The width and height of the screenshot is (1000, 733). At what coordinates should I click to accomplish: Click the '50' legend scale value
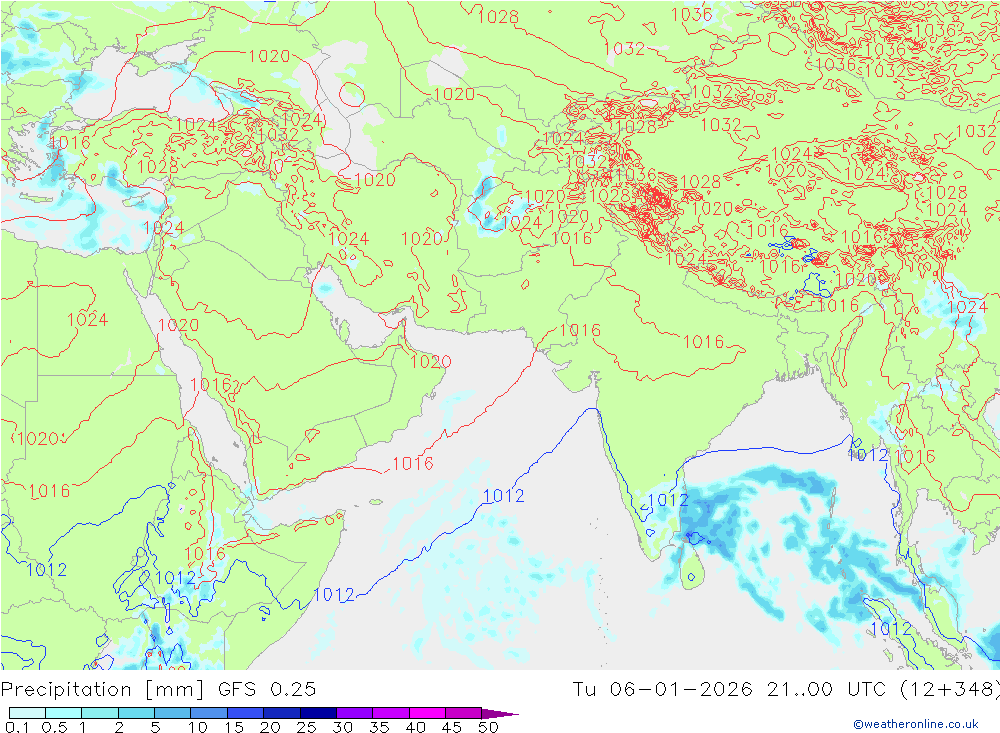point(488,727)
